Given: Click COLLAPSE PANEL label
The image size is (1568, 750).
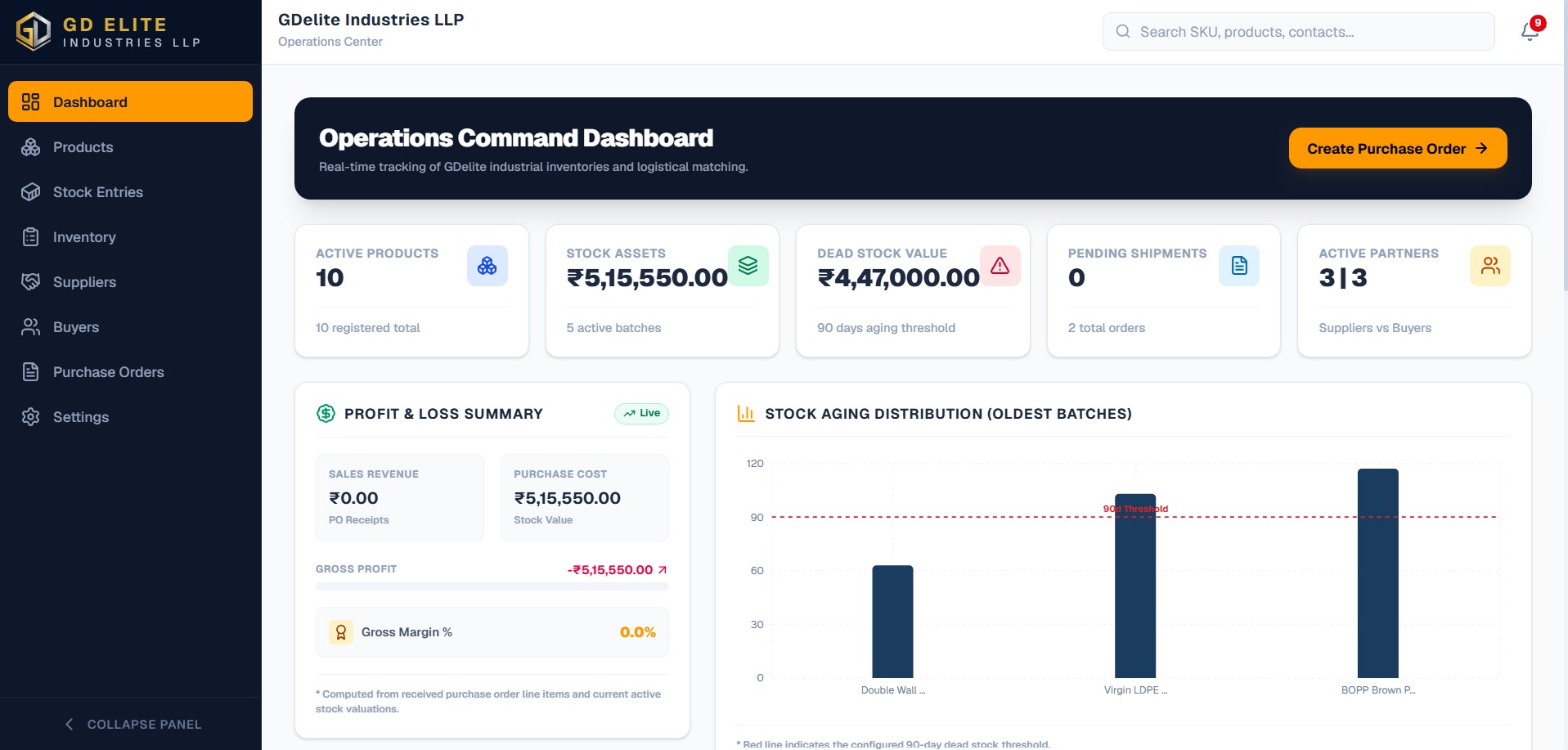Looking at the screenshot, I should pyautogui.click(x=144, y=724).
